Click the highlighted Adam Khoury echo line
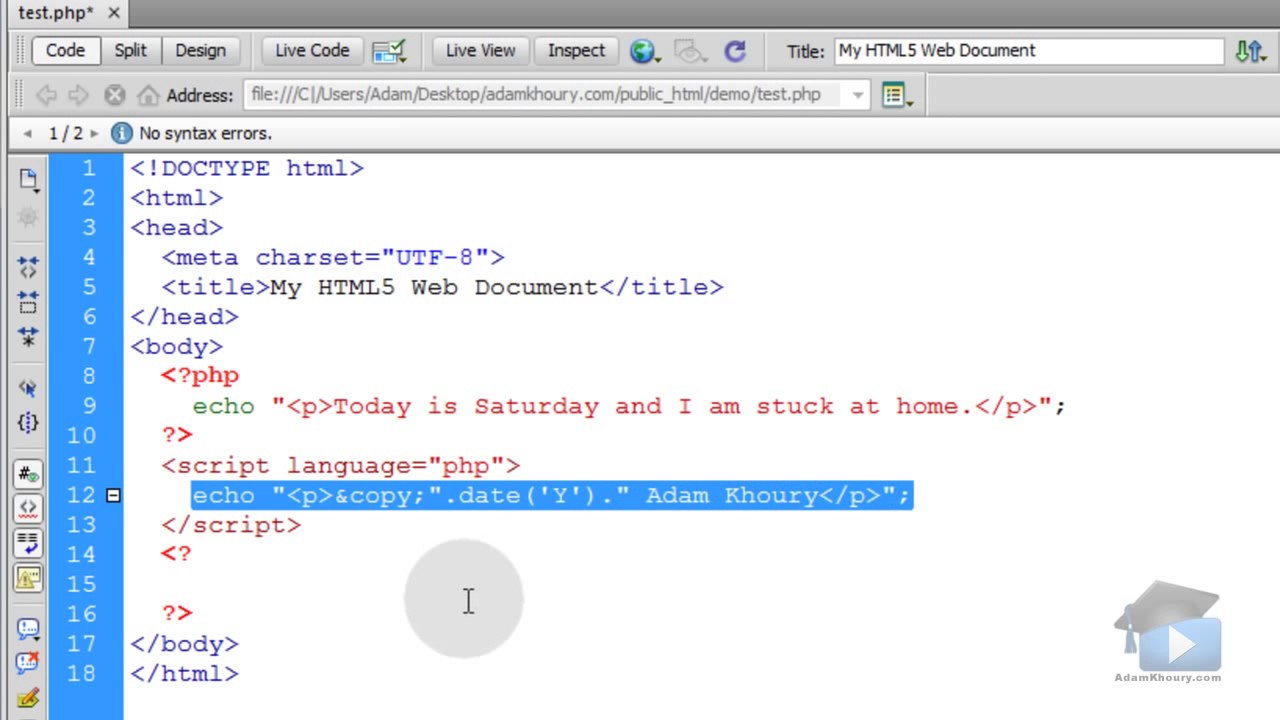The image size is (1280, 720). tap(552, 495)
